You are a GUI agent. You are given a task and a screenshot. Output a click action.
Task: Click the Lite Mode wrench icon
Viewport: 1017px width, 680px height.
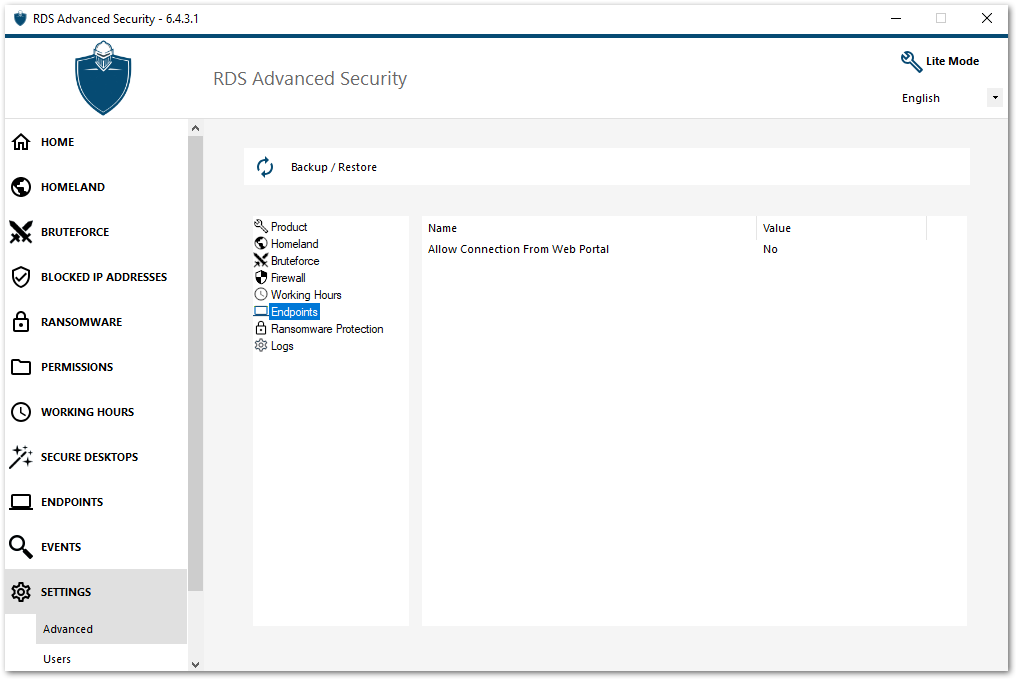coord(911,62)
